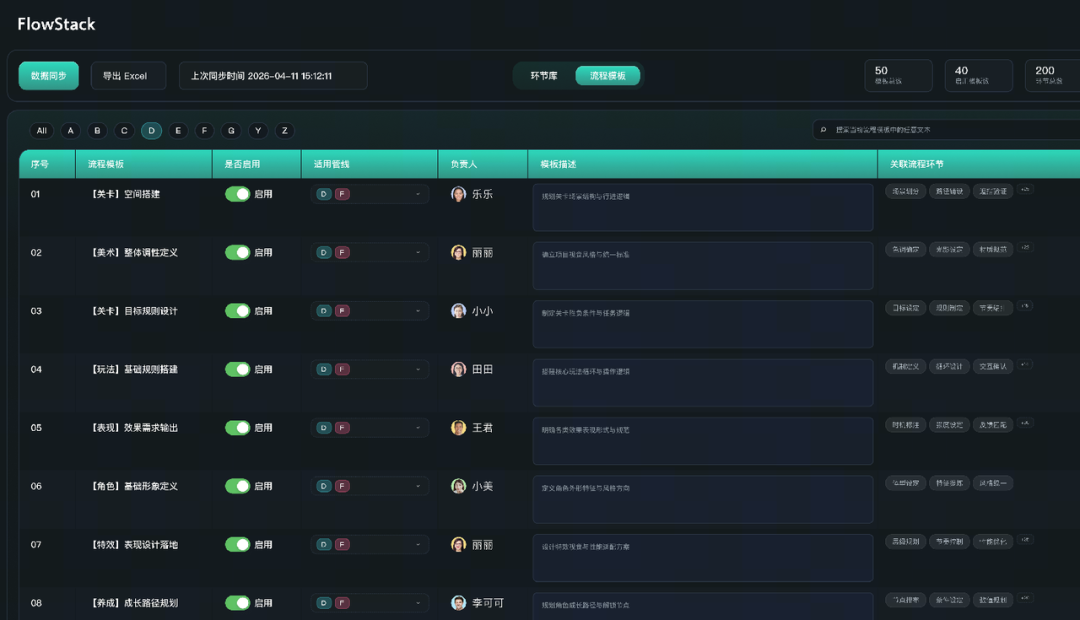Image resolution: width=1080 pixels, height=620 pixels.
Task: Toggle the 基础规则搭建 enabled switch
Action: click(238, 369)
